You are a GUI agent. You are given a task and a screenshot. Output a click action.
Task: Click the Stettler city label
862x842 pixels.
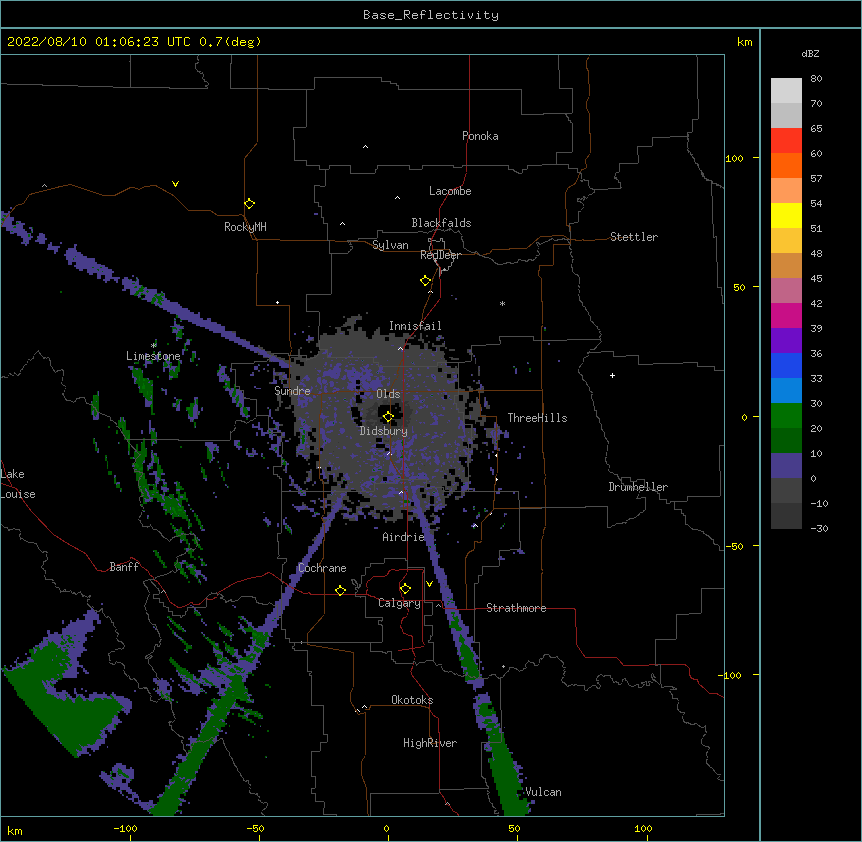tap(634, 237)
